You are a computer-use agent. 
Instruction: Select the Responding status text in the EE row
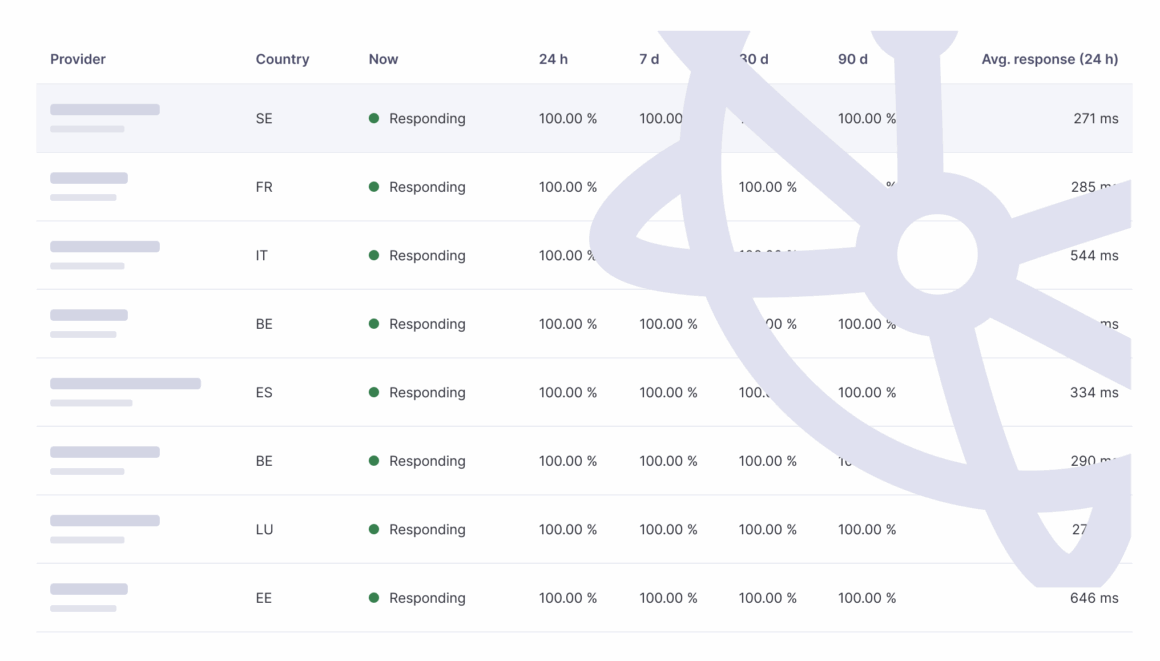[427, 598]
